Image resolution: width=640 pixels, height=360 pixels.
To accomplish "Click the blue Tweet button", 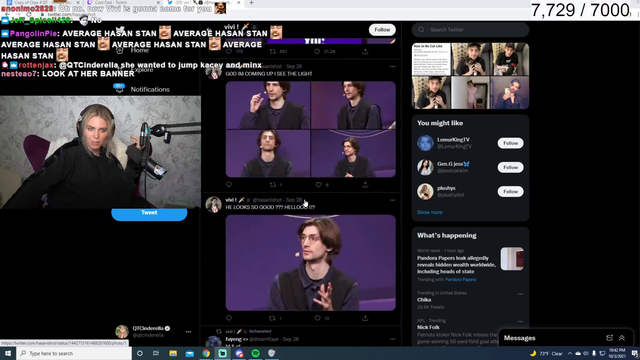I will click(x=149, y=214).
